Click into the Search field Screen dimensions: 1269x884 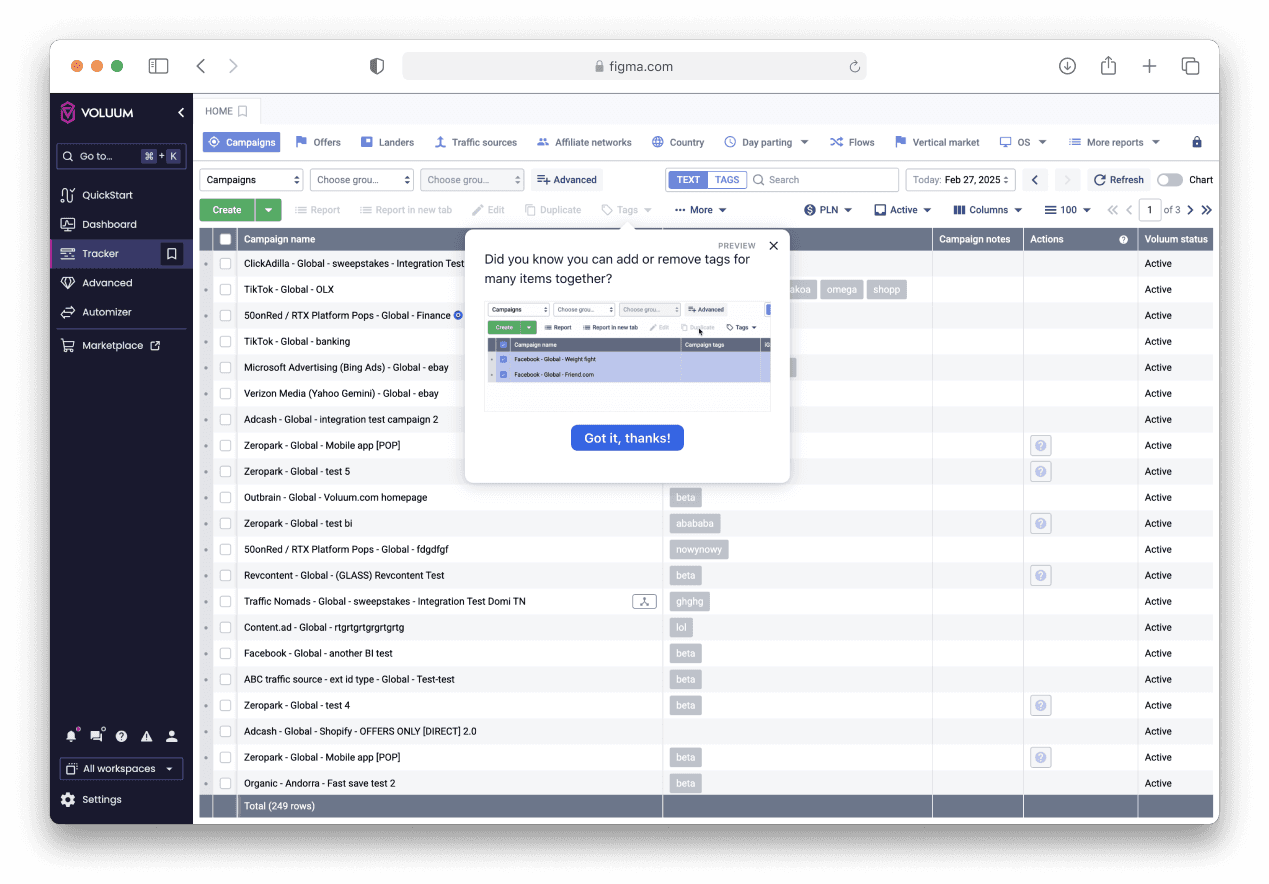tap(823, 180)
